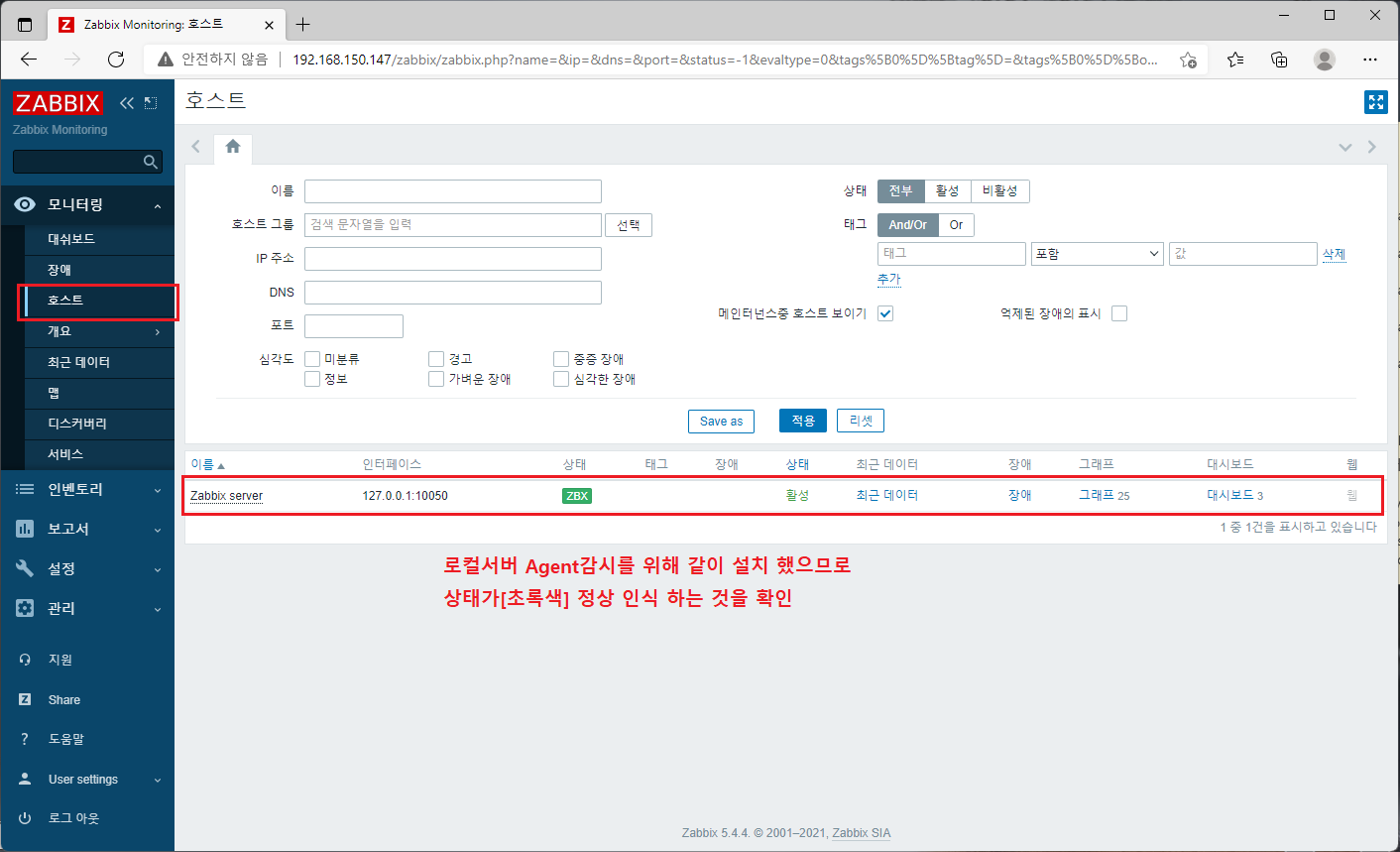
Task: Click the Zabbix logo
Action: (x=58, y=102)
